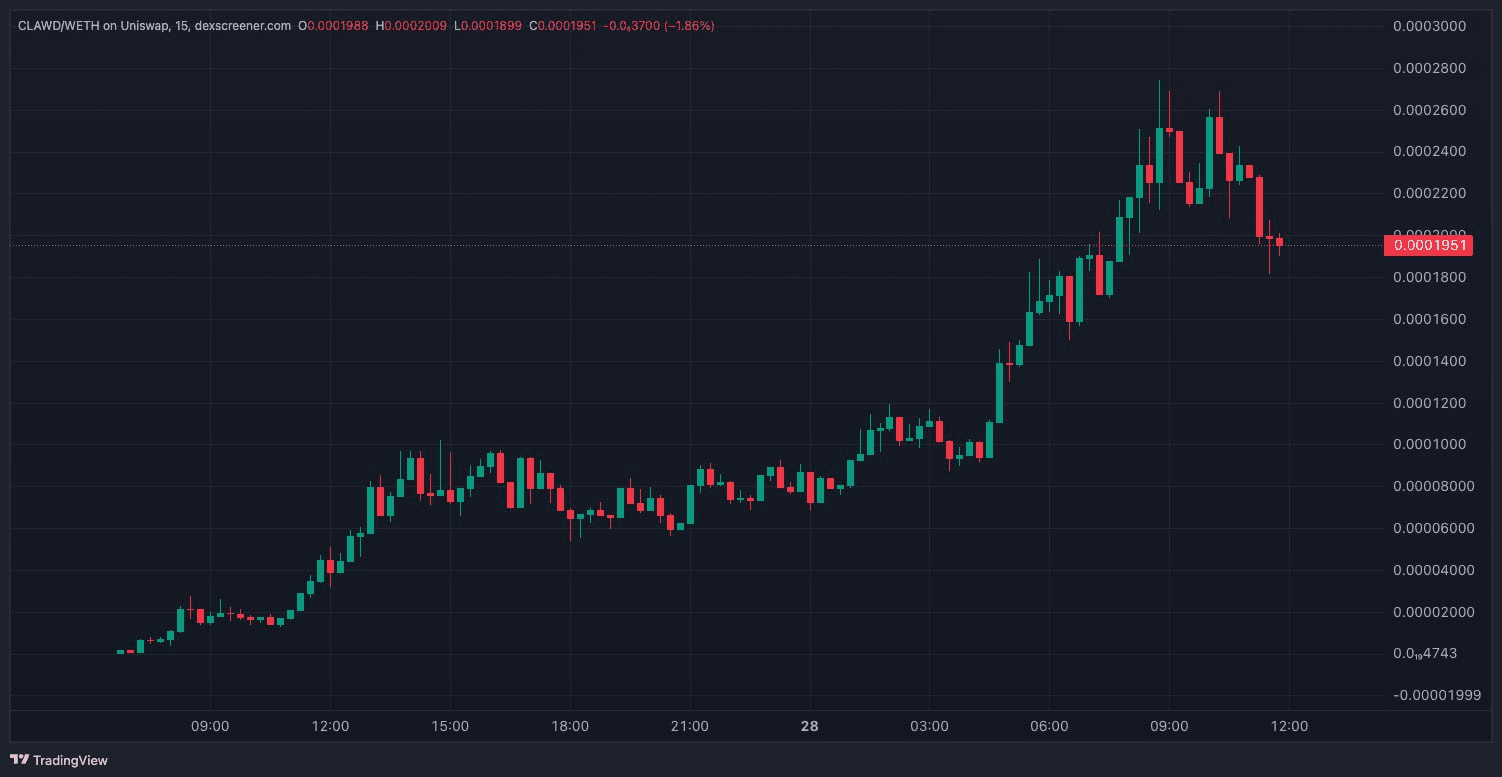
Task: Click the last red candle before 12:00
Action: point(1280,240)
